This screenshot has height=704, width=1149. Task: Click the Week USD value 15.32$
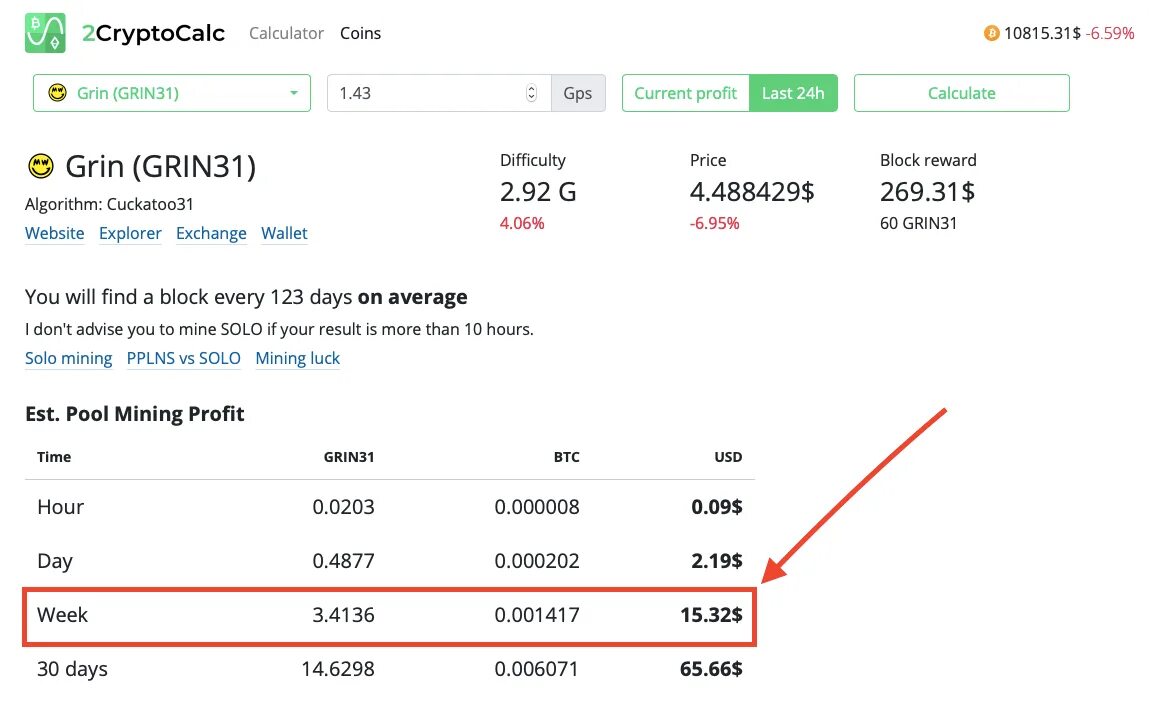(711, 615)
